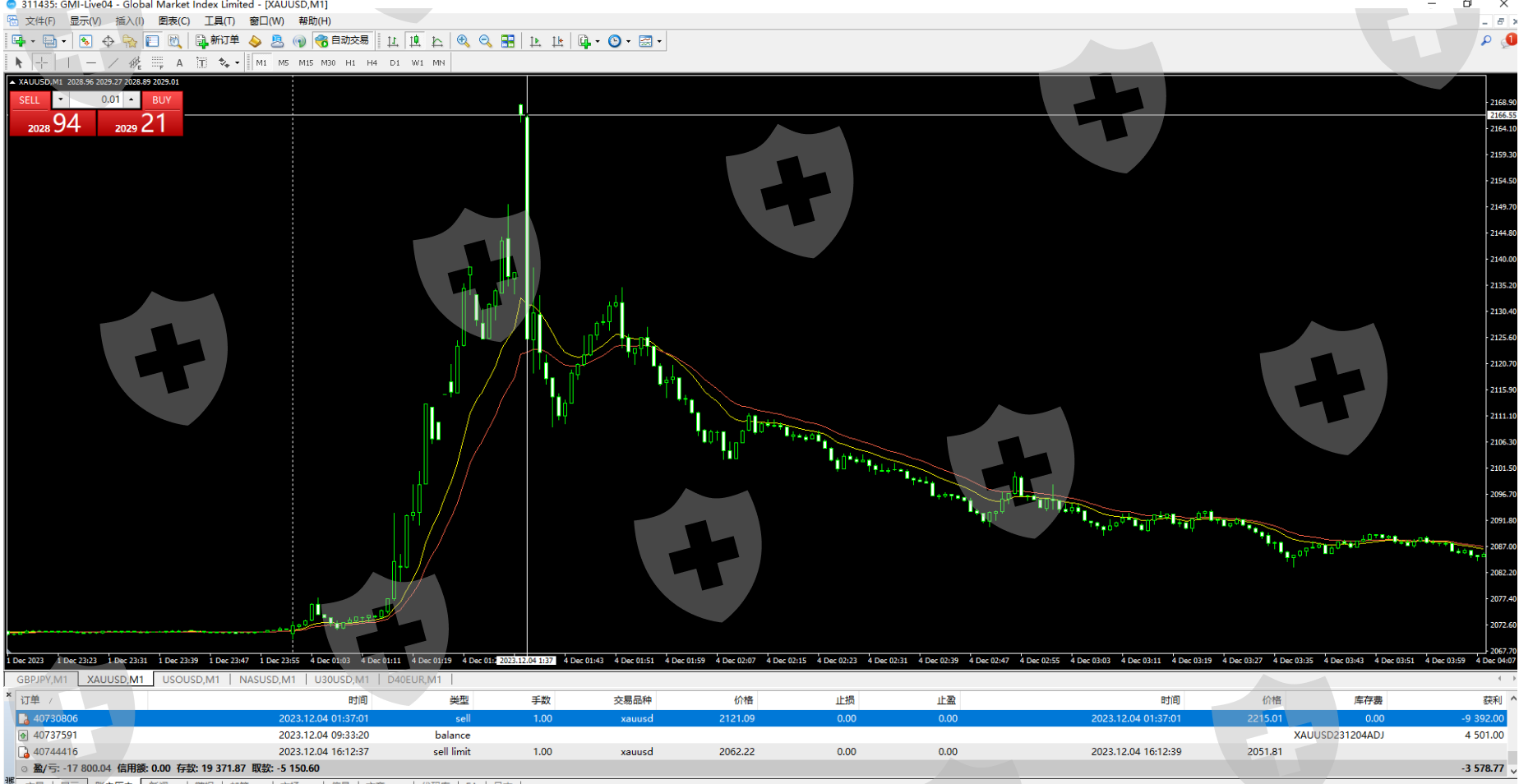Pick the vertical line drawing tool
This screenshot has height=784, width=1519.
(69, 62)
